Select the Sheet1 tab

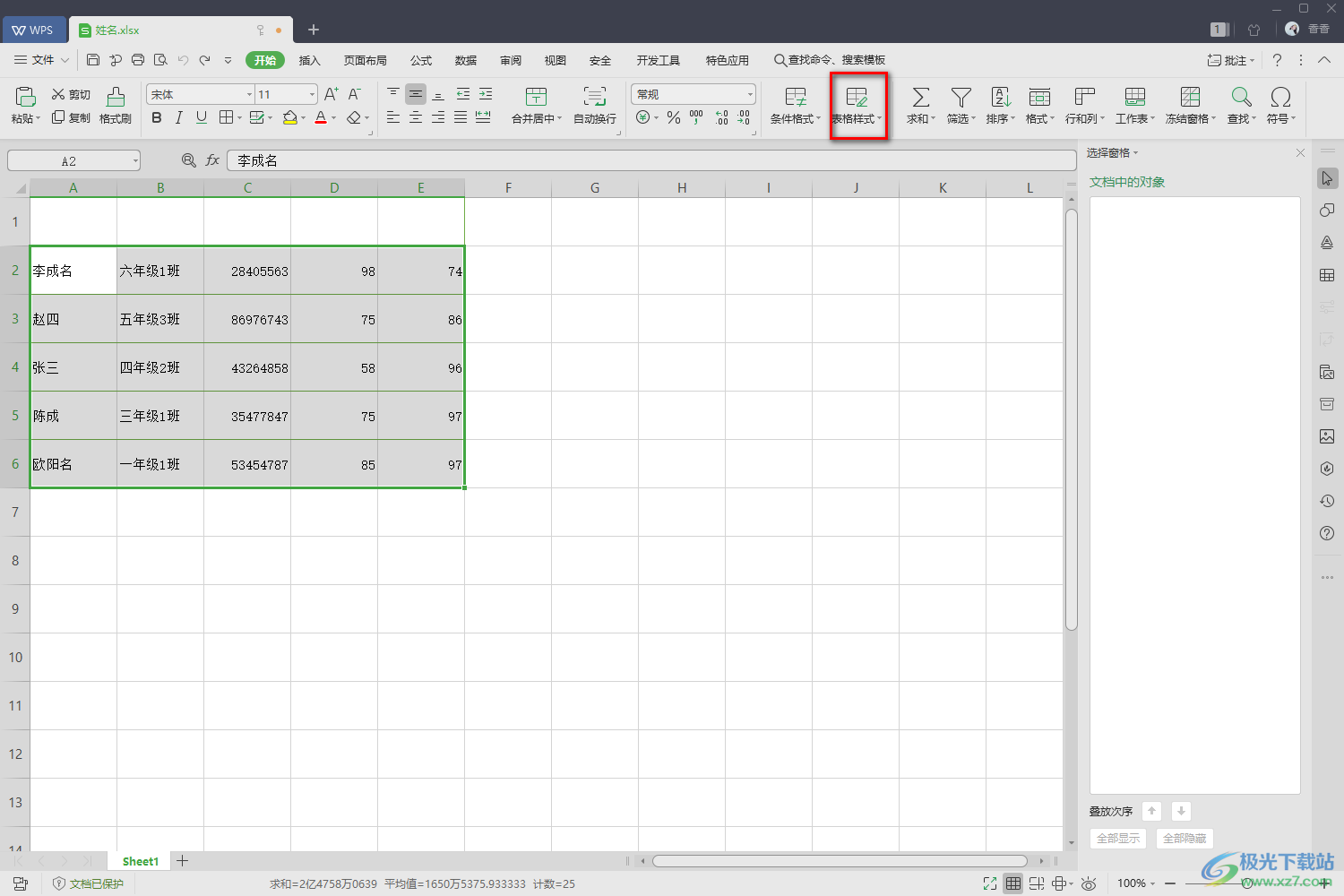tap(140, 861)
